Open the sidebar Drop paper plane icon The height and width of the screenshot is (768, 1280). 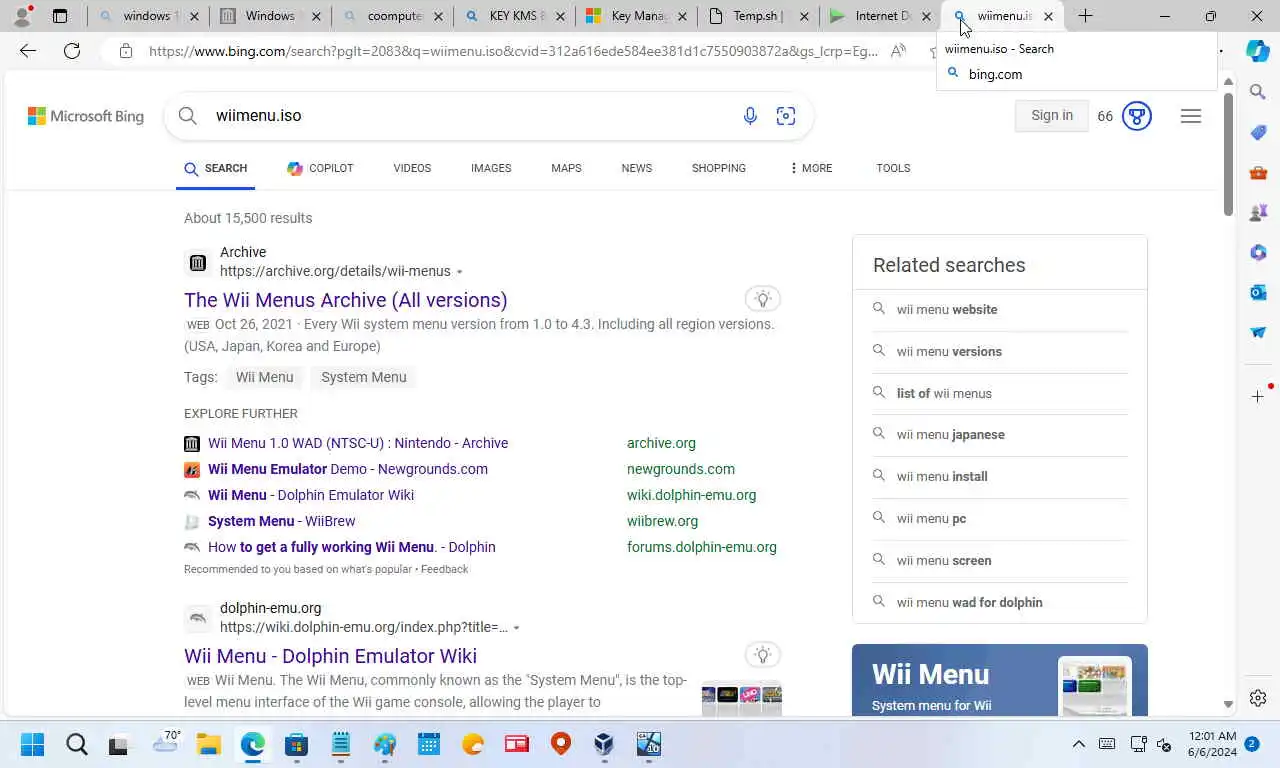pos(1258,332)
